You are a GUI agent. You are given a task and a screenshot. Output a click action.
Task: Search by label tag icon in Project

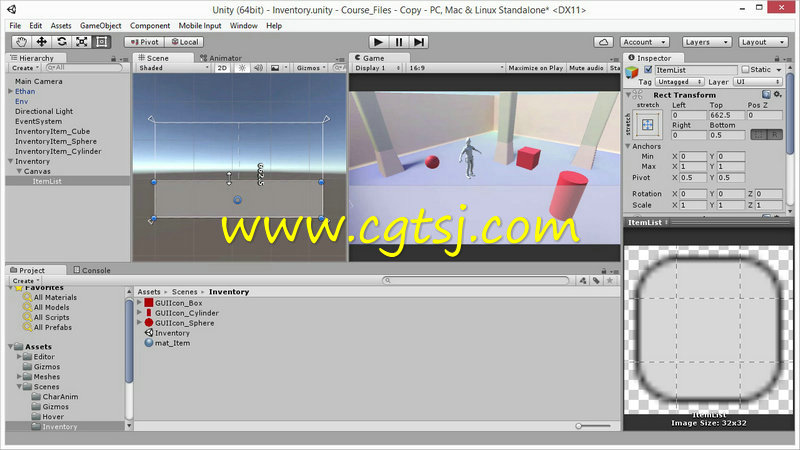(x=596, y=281)
